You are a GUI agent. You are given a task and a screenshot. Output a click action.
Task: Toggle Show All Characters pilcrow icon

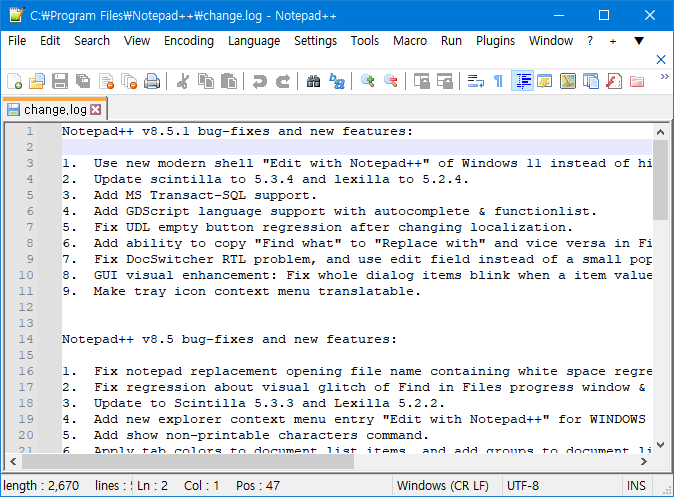(x=499, y=81)
